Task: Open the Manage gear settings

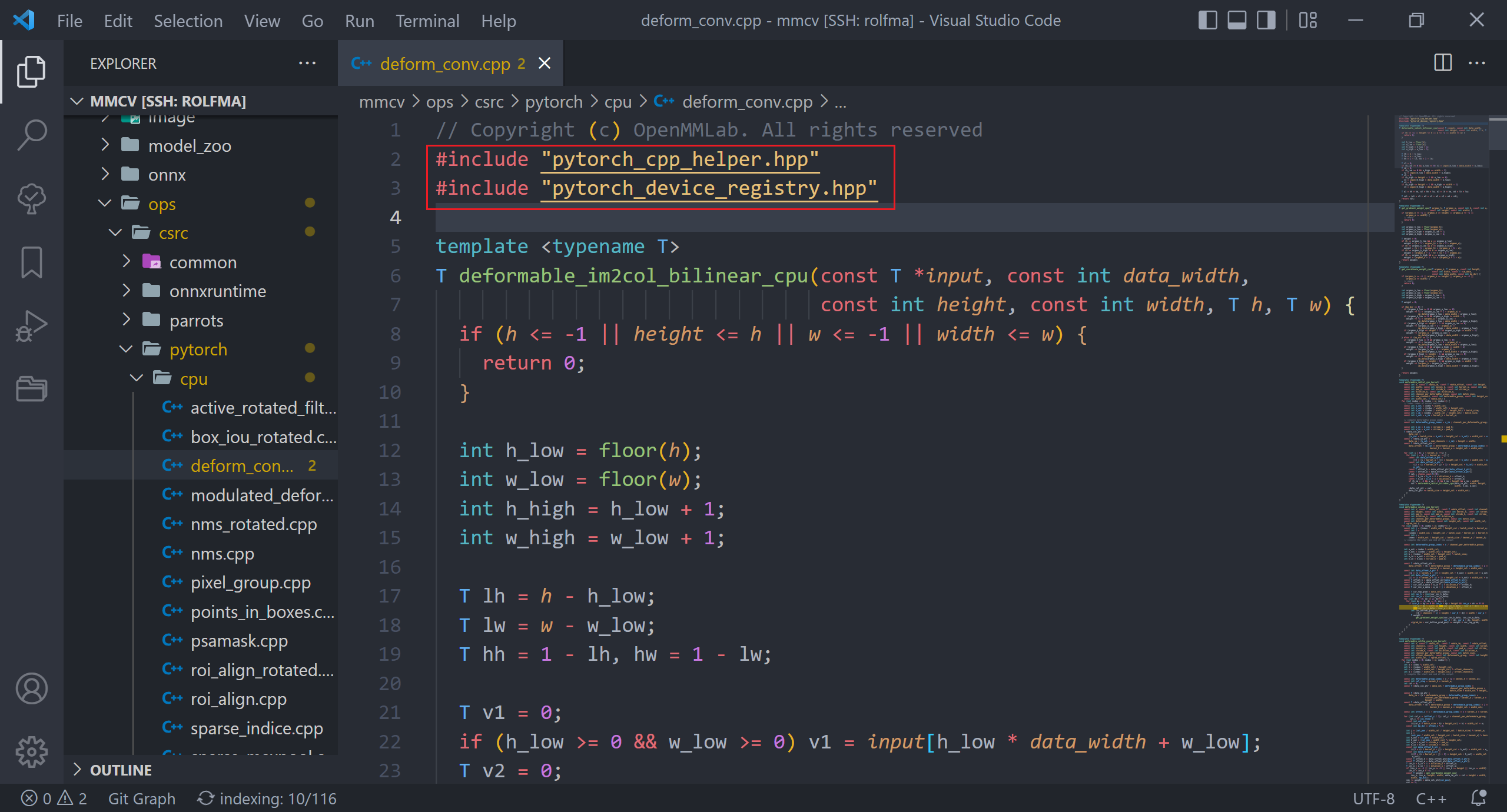Action: tap(32, 751)
